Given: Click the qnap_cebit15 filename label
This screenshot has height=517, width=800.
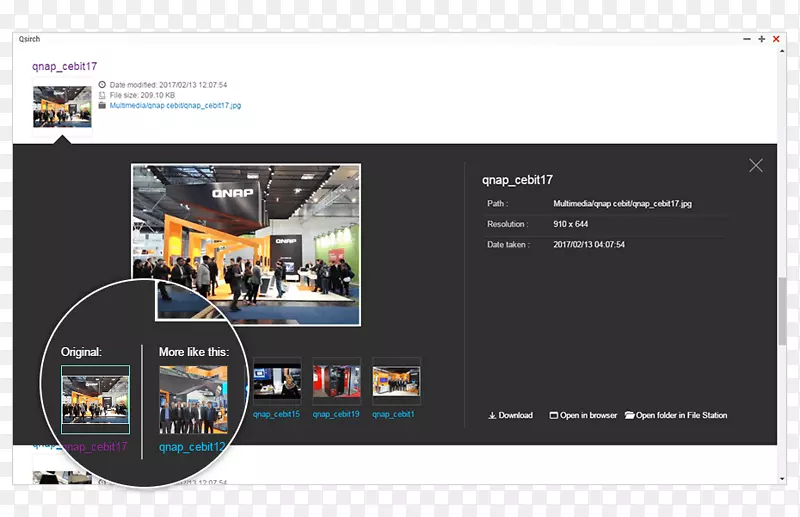Looking at the screenshot, I should point(277,414).
